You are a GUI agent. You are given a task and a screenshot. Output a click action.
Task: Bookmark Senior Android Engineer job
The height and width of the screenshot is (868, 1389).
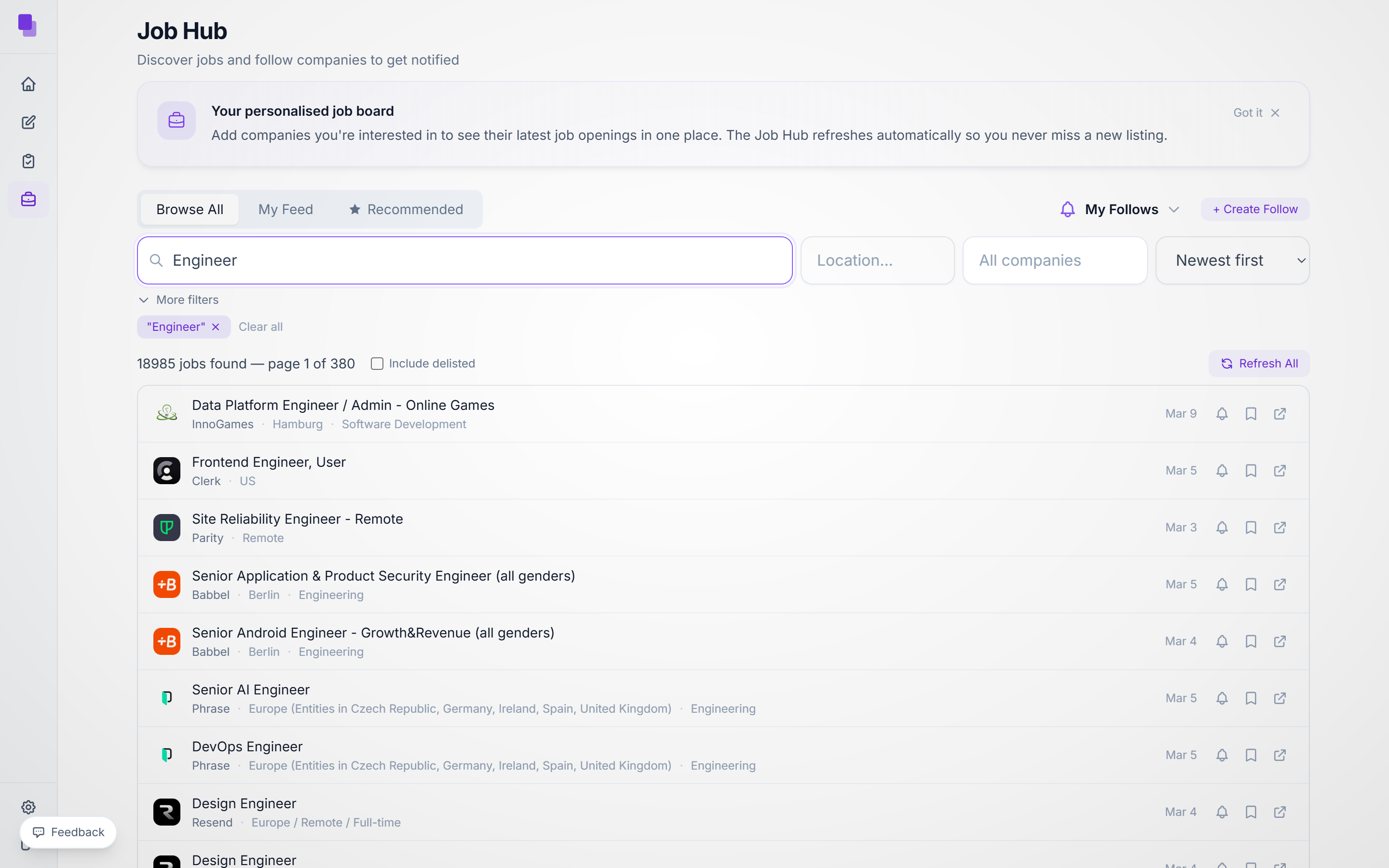1251,641
